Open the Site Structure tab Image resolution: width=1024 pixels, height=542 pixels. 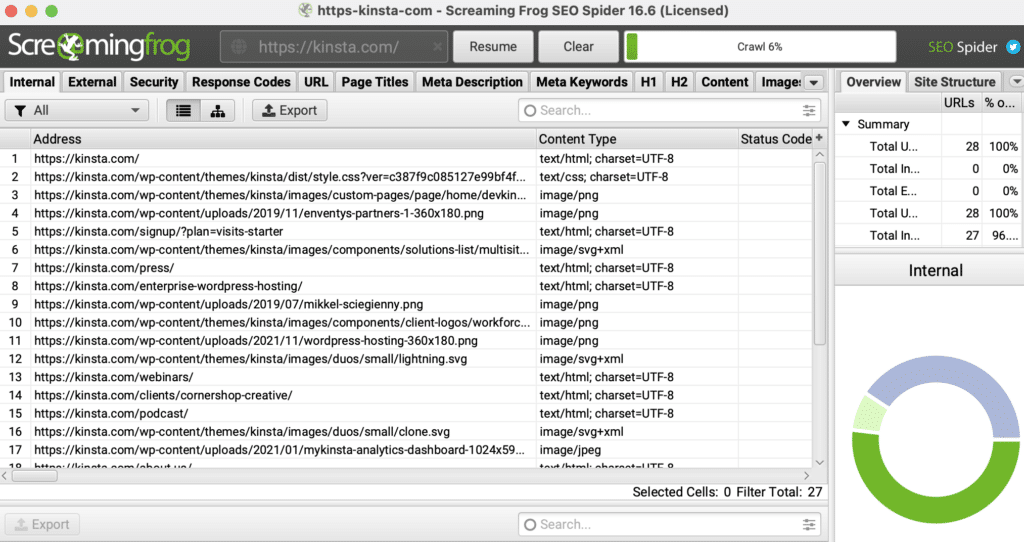tap(954, 82)
